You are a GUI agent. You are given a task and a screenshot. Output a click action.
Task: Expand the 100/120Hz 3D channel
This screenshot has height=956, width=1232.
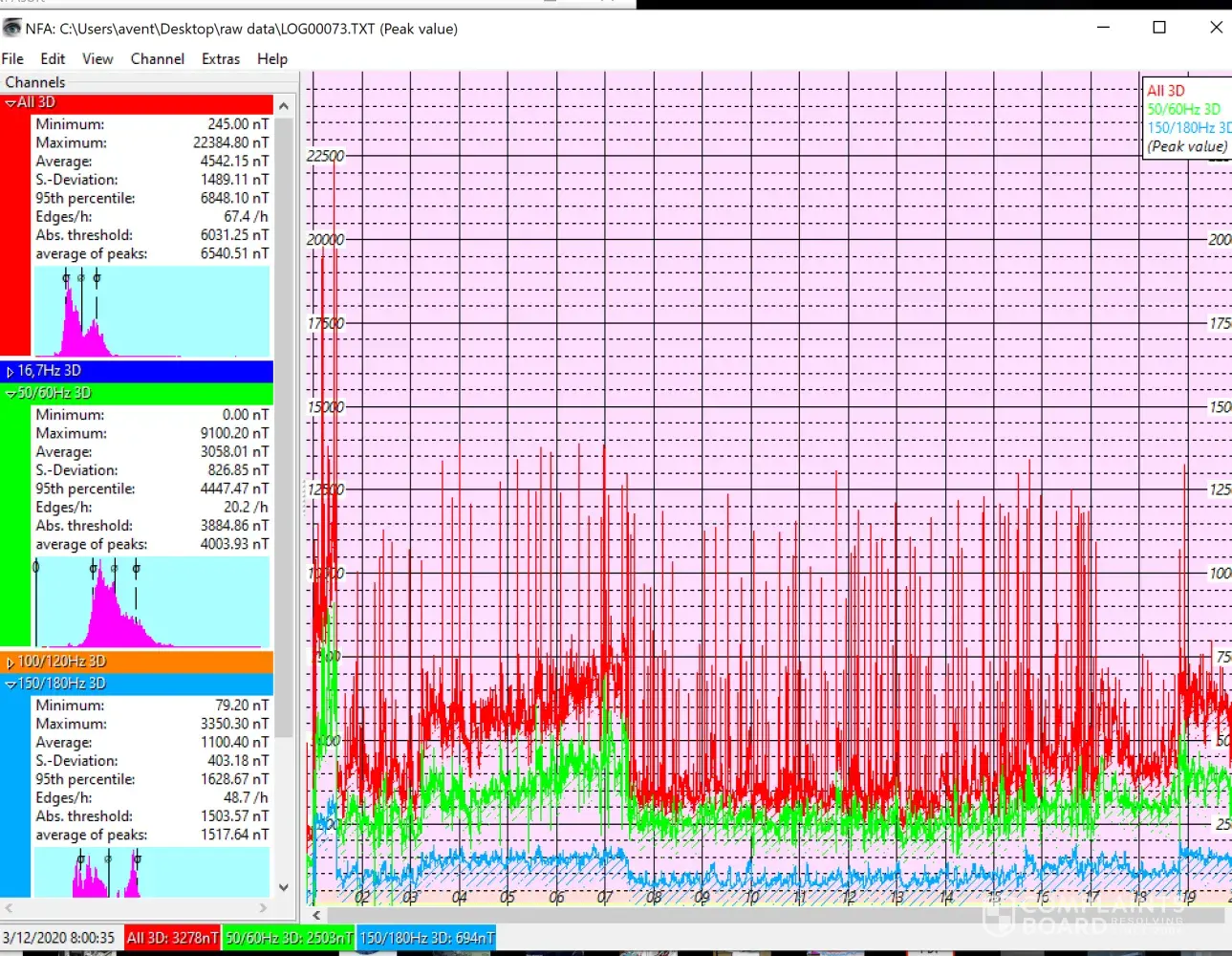click(11, 662)
